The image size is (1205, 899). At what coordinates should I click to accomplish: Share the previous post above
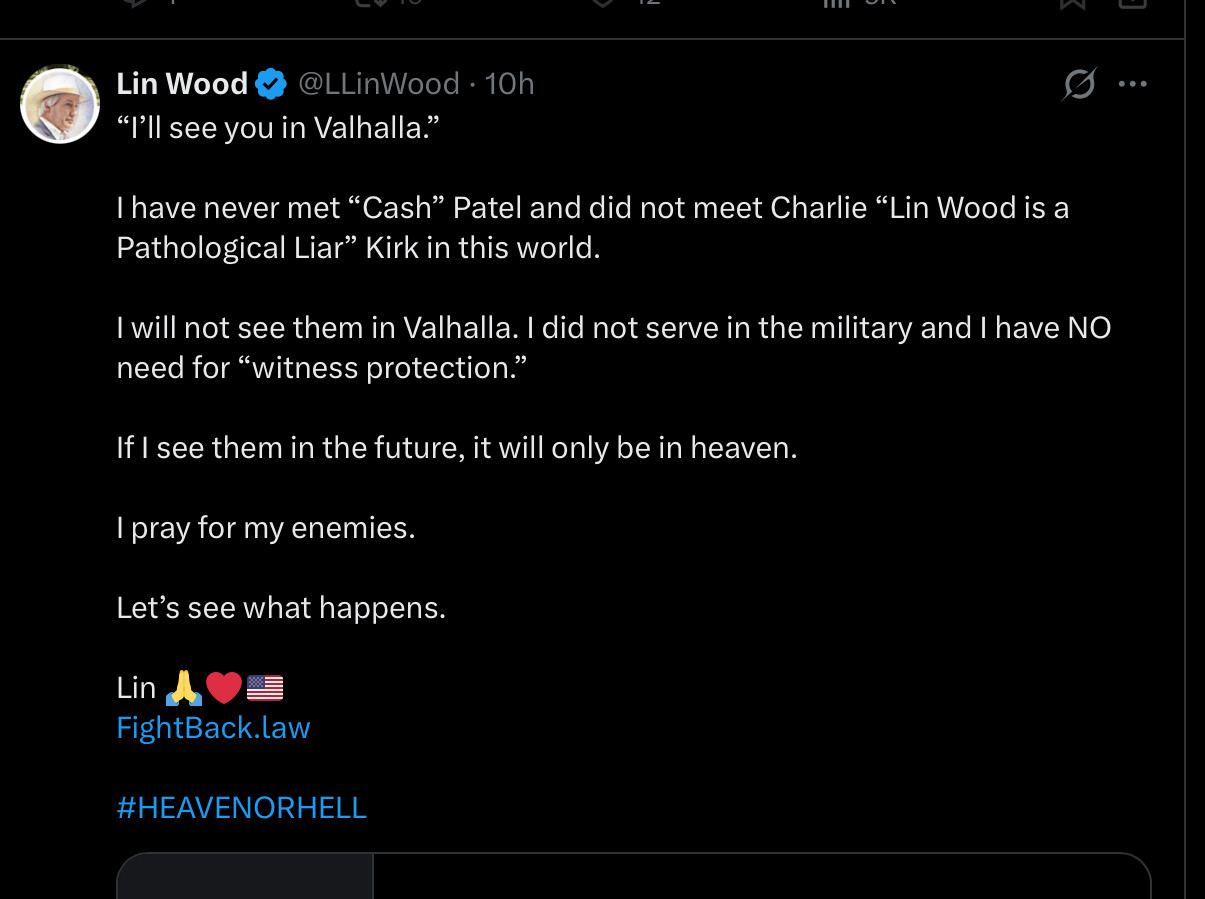coord(1132,4)
